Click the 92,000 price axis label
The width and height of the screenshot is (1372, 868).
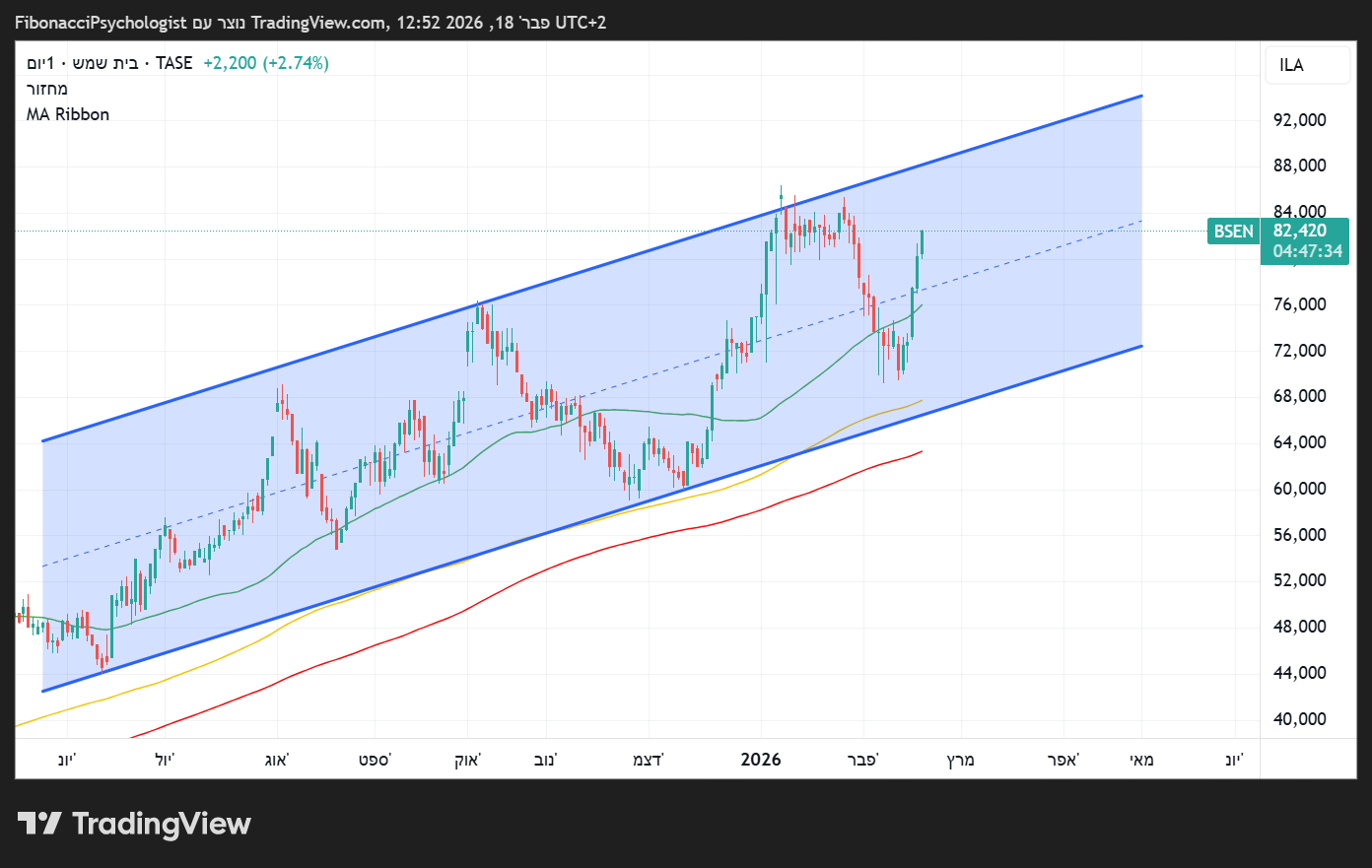point(1299,120)
